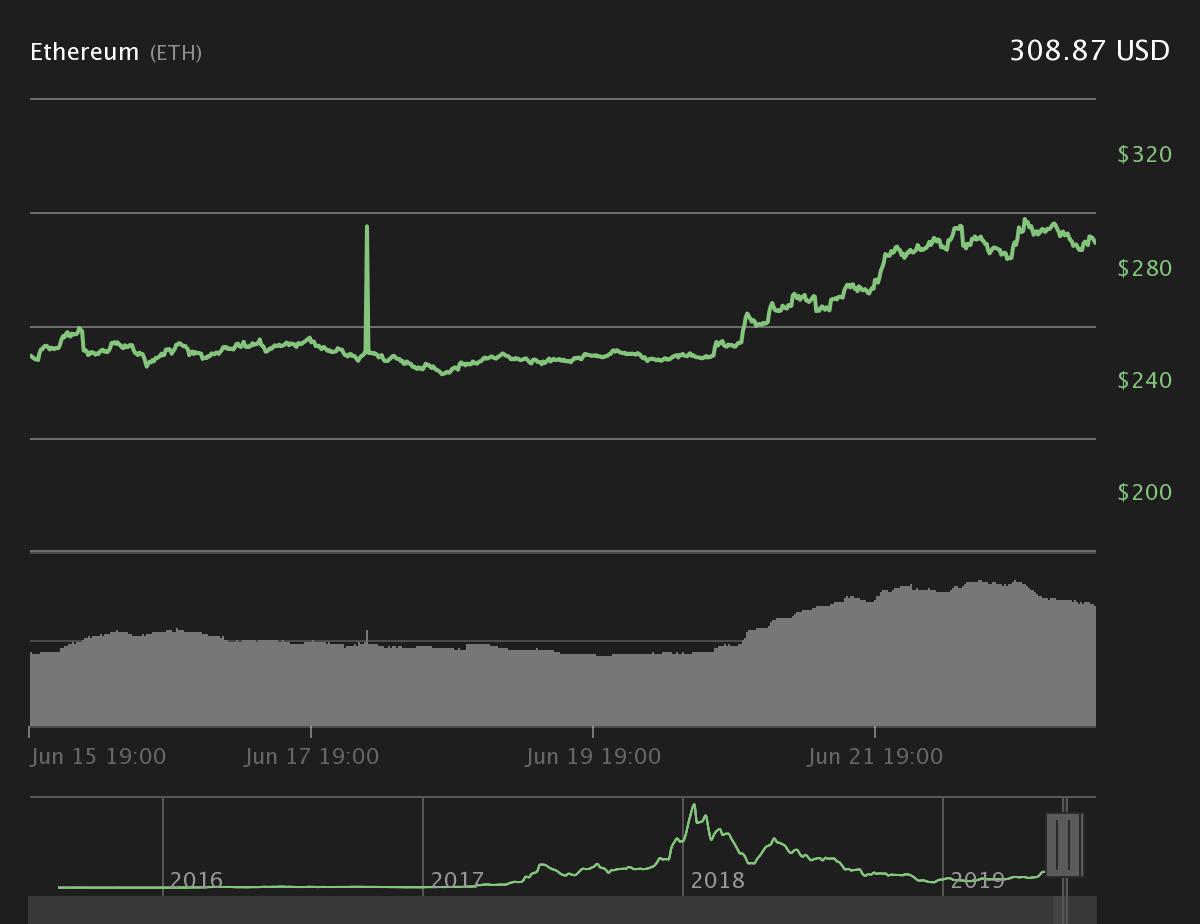This screenshot has width=1200, height=924.
Task: Click the Jun 19 19:00 time label
Action: pyautogui.click(x=594, y=757)
